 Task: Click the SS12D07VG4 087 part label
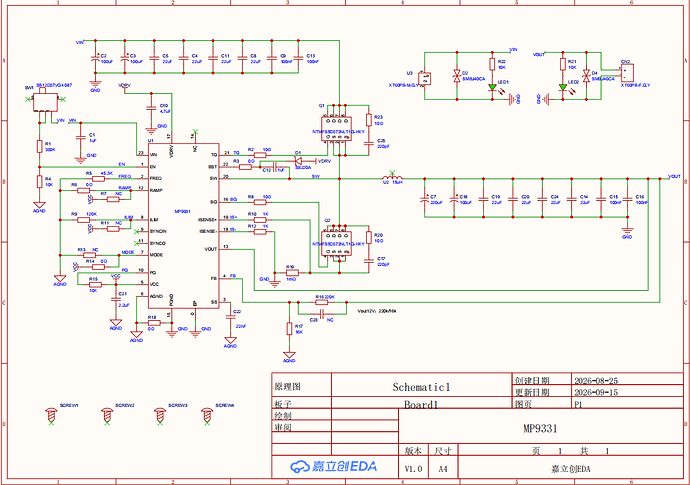pos(54,85)
